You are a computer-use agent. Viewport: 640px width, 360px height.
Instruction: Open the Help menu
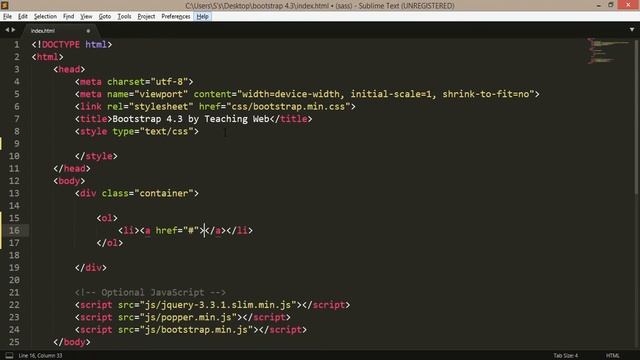[202, 16]
